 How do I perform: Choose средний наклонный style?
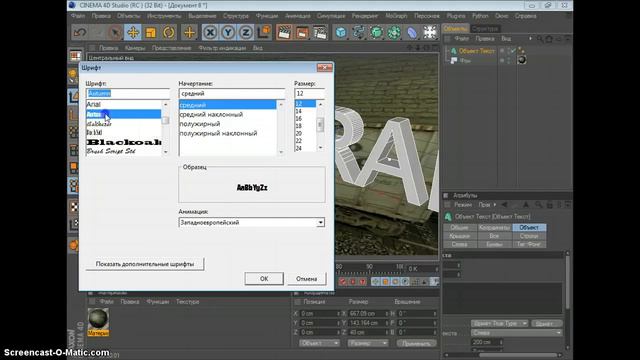point(211,114)
